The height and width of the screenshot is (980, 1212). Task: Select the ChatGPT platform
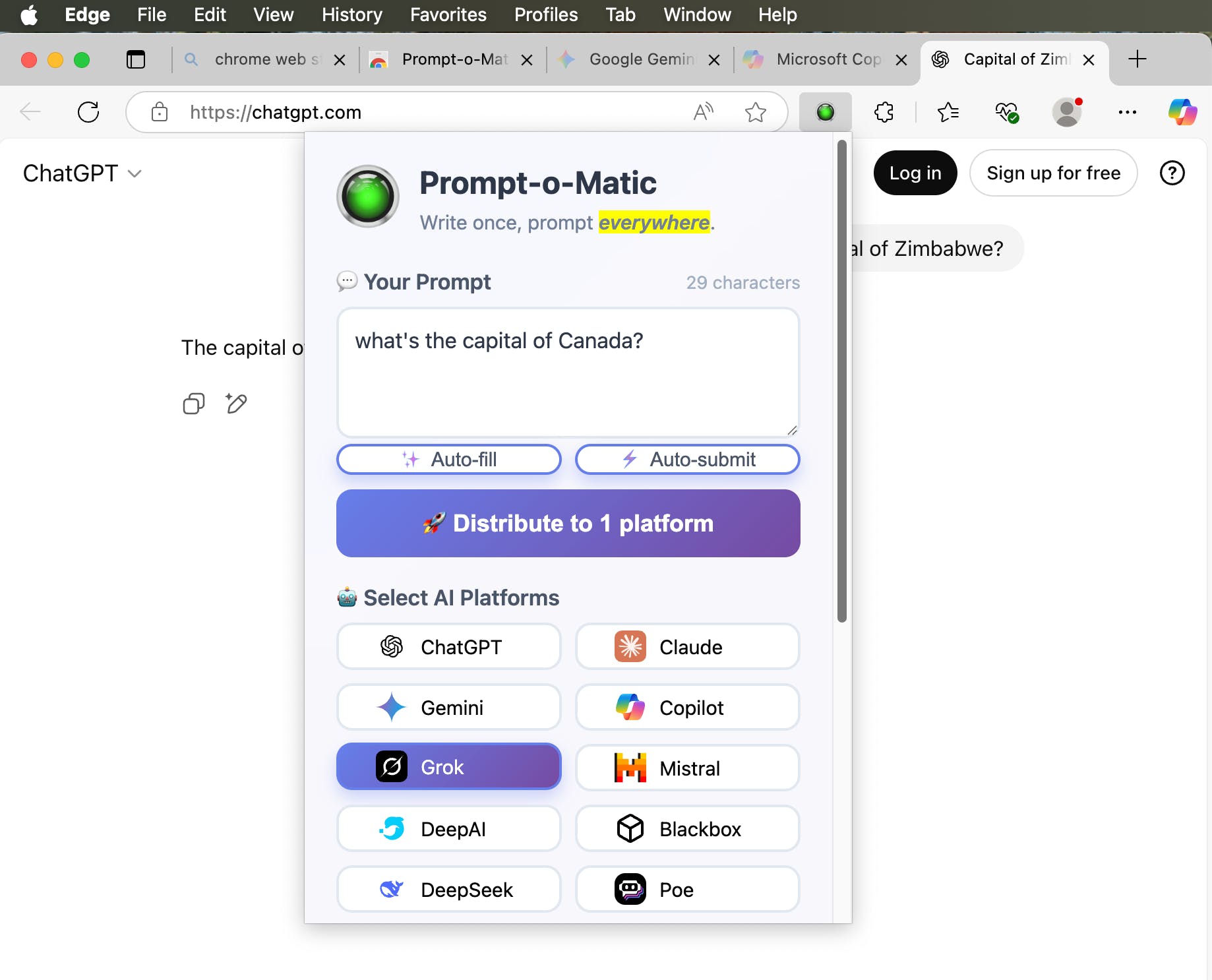[x=449, y=647]
